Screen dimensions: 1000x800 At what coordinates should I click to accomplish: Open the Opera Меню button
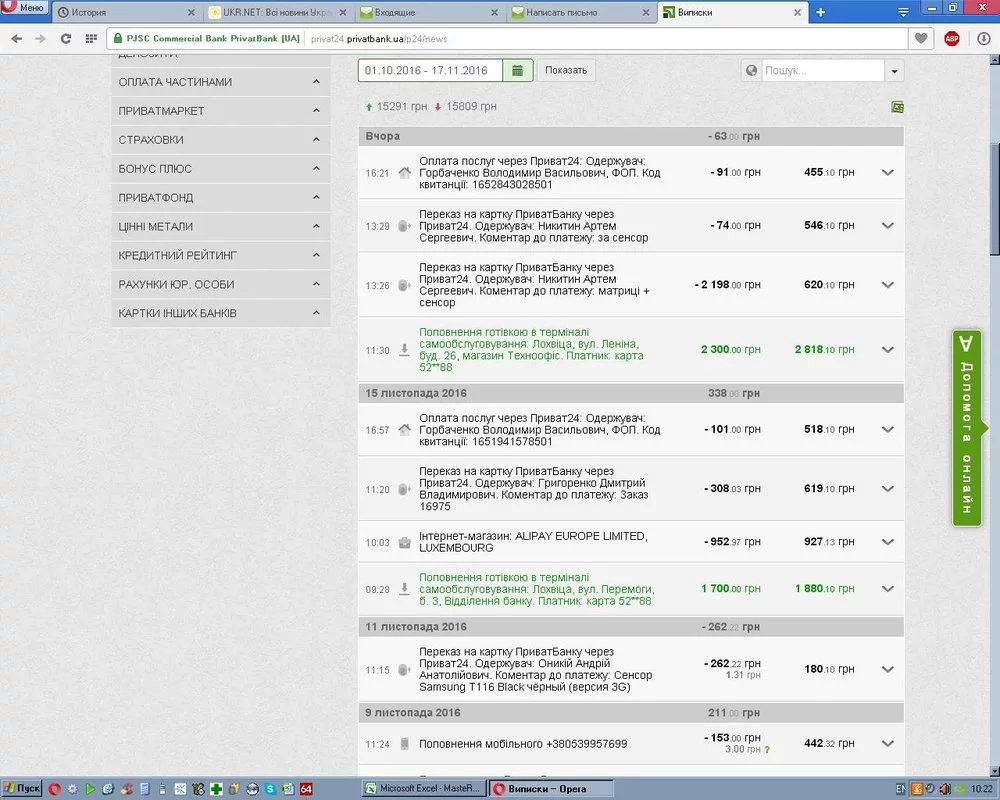24,10
